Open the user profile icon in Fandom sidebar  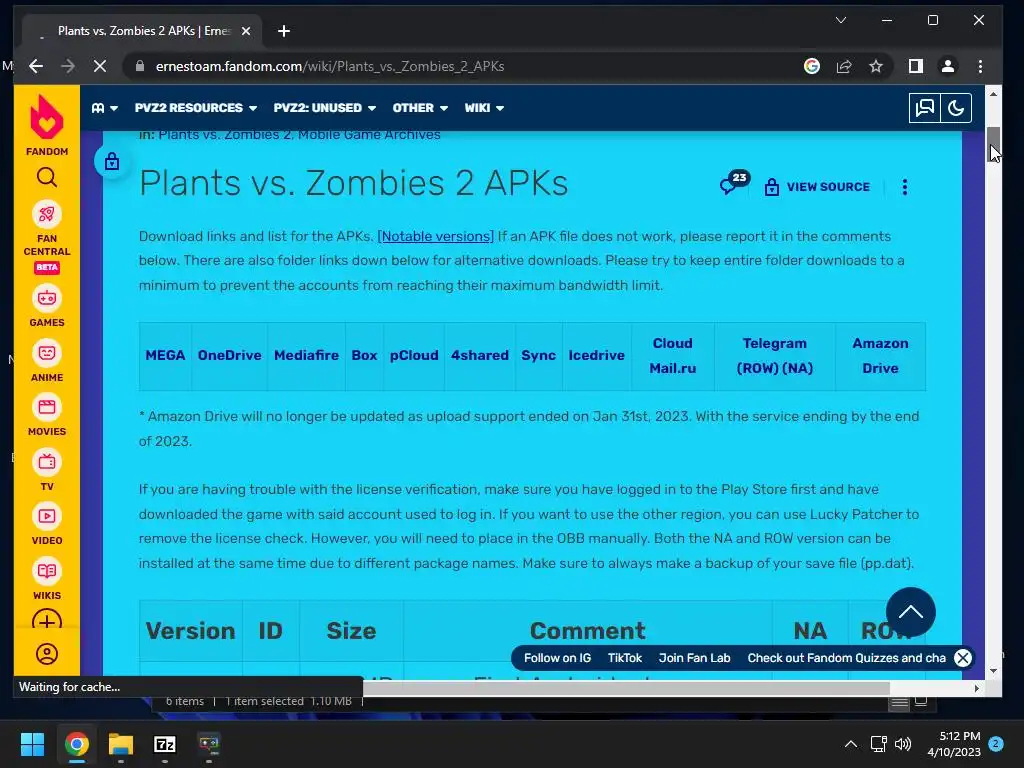point(46,654)
